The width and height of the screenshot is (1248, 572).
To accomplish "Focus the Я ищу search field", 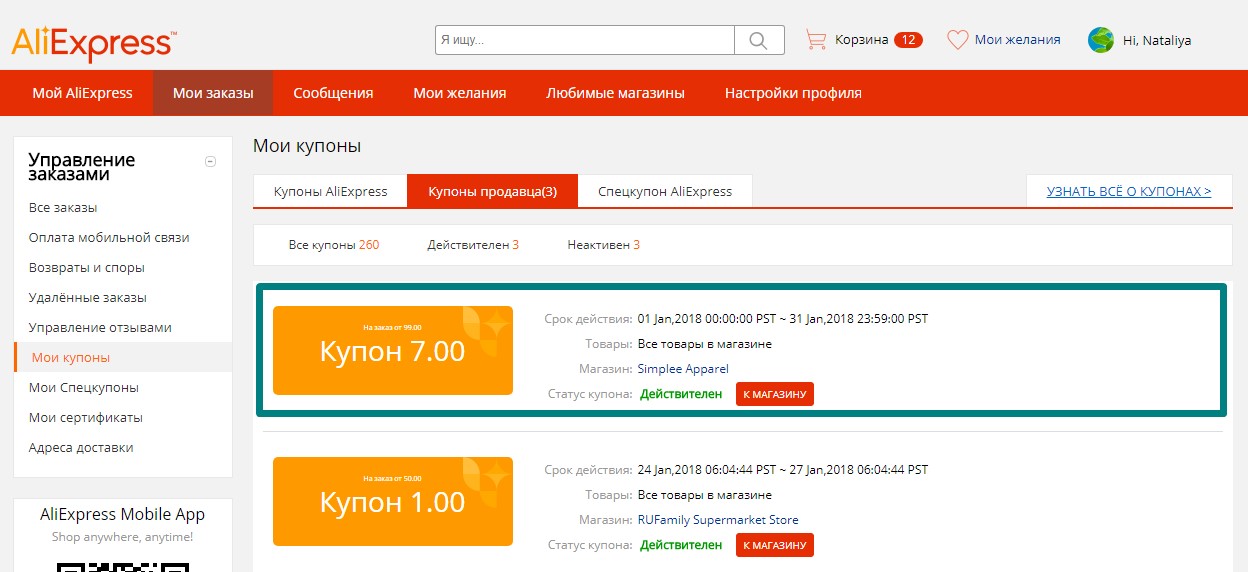I will [585, 40].
